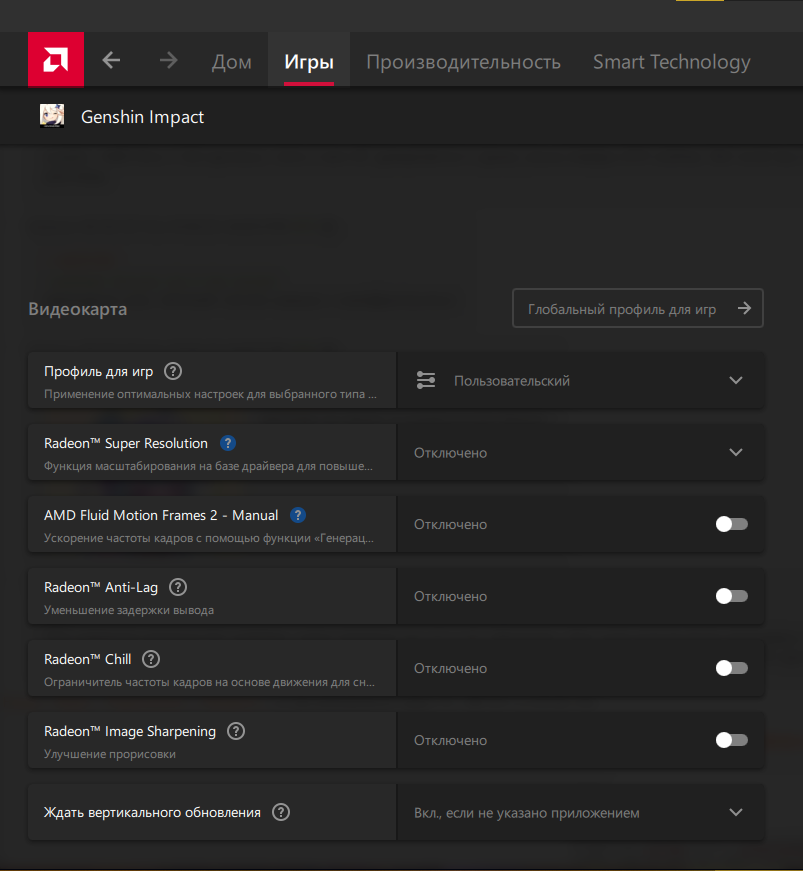Open help for Radeon Image Sharpening
This screenshot has width=803, height=871.
[236, 731]
